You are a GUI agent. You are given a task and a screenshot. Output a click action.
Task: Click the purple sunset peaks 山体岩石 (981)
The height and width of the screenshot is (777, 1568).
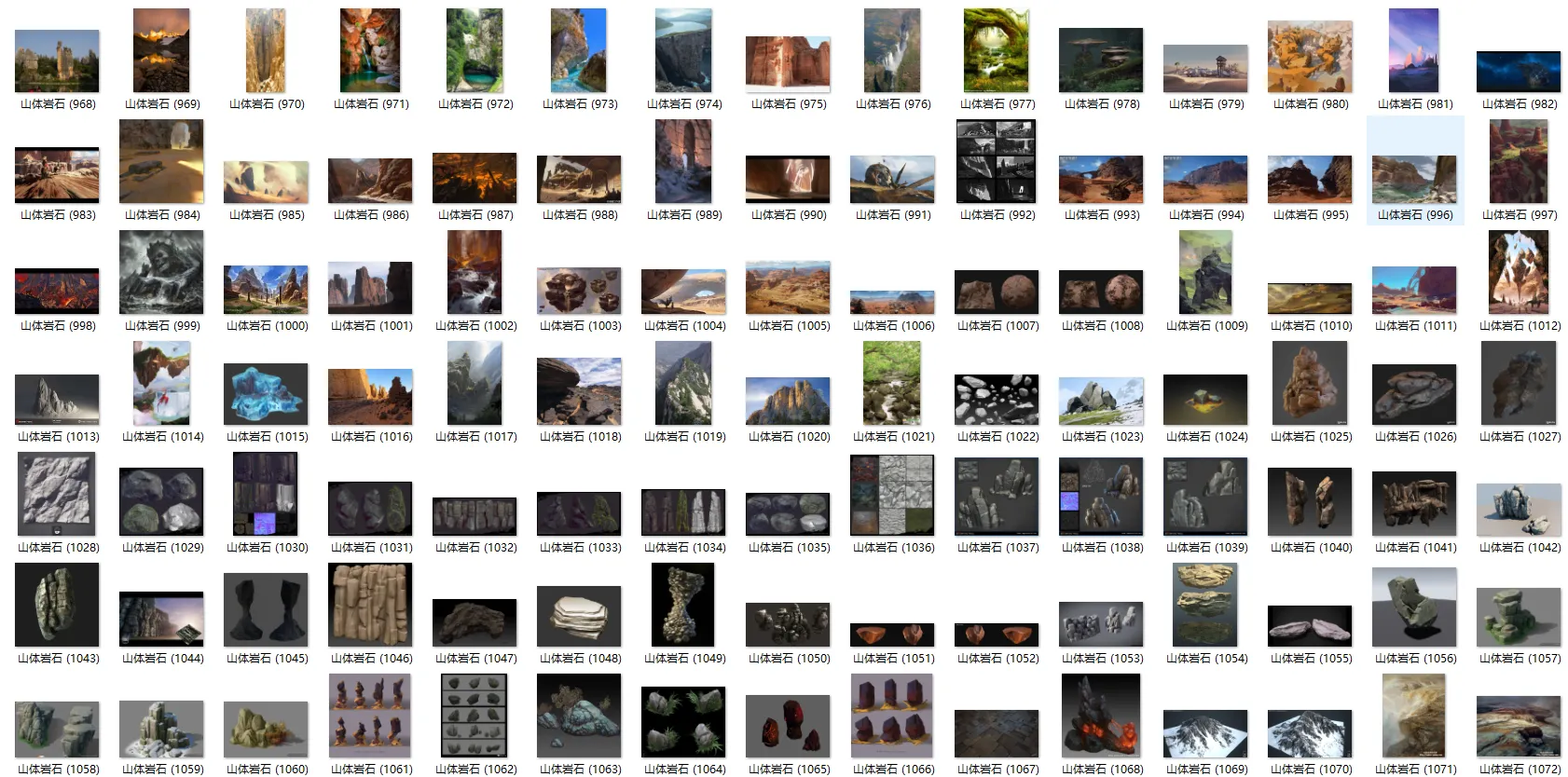tap(1414, 50)
